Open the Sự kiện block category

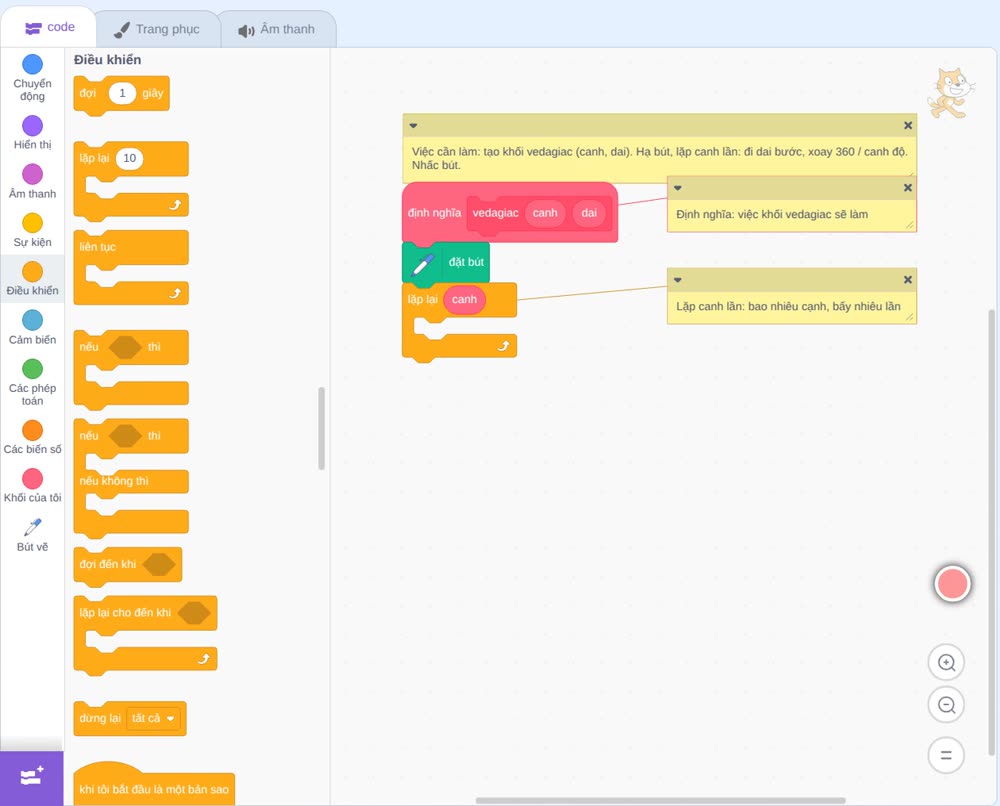(33, 230)
